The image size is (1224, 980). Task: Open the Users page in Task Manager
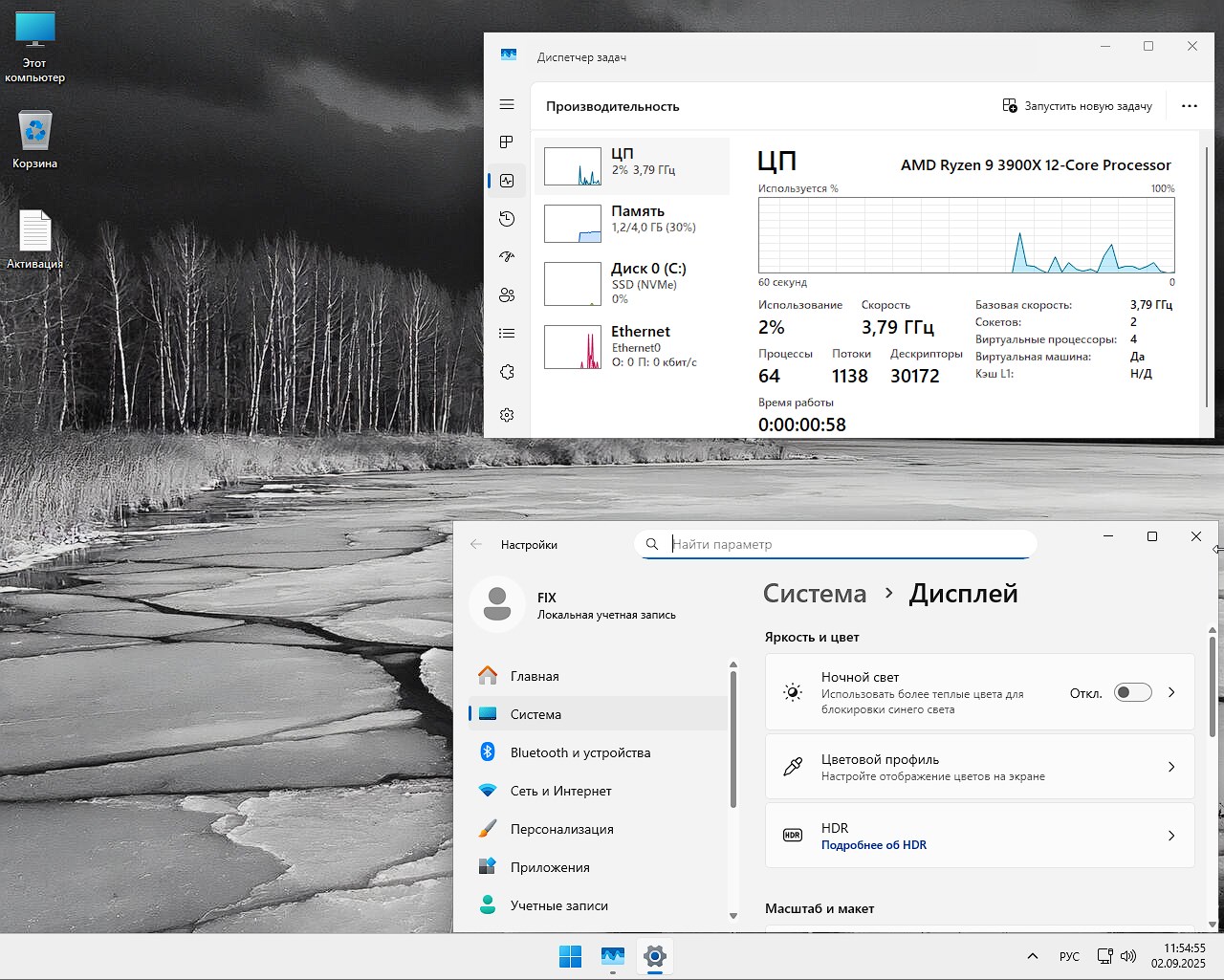click(507, 295)
